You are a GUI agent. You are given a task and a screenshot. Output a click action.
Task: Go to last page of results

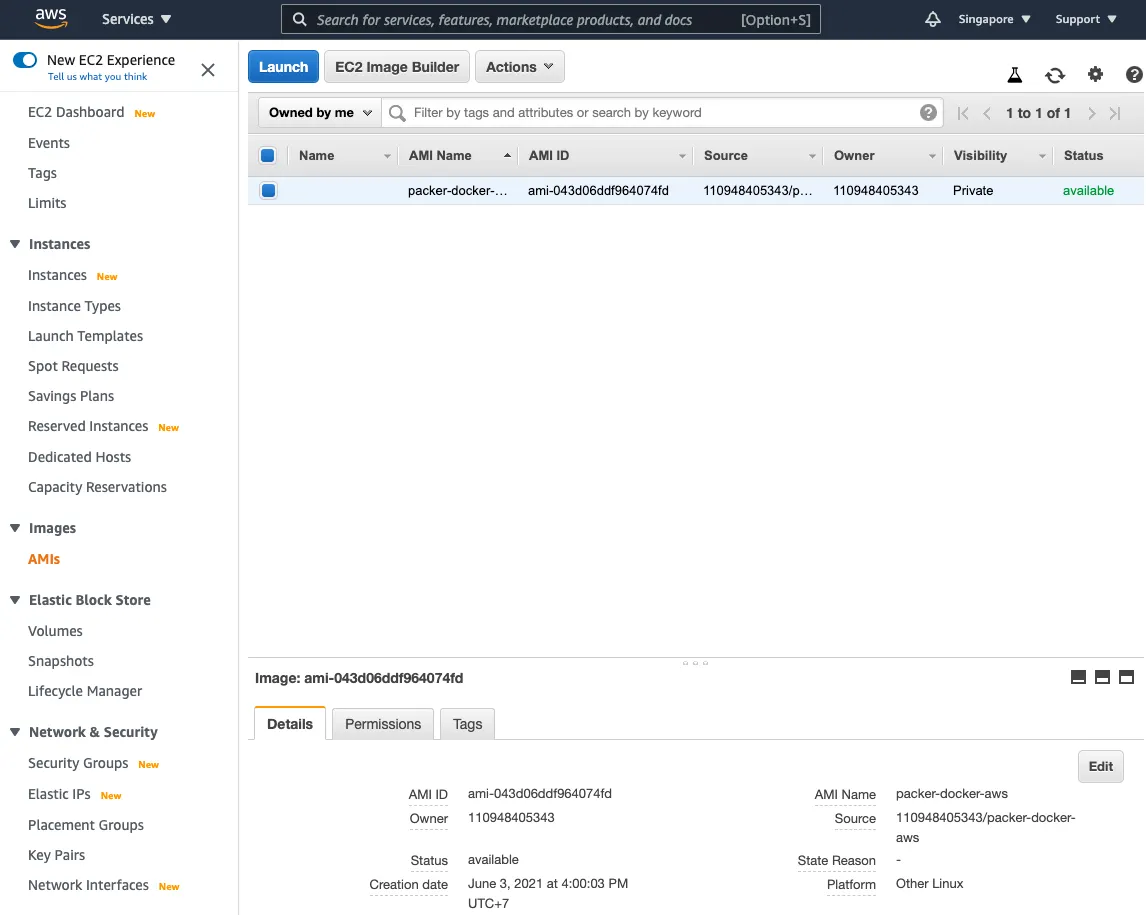1115,113
